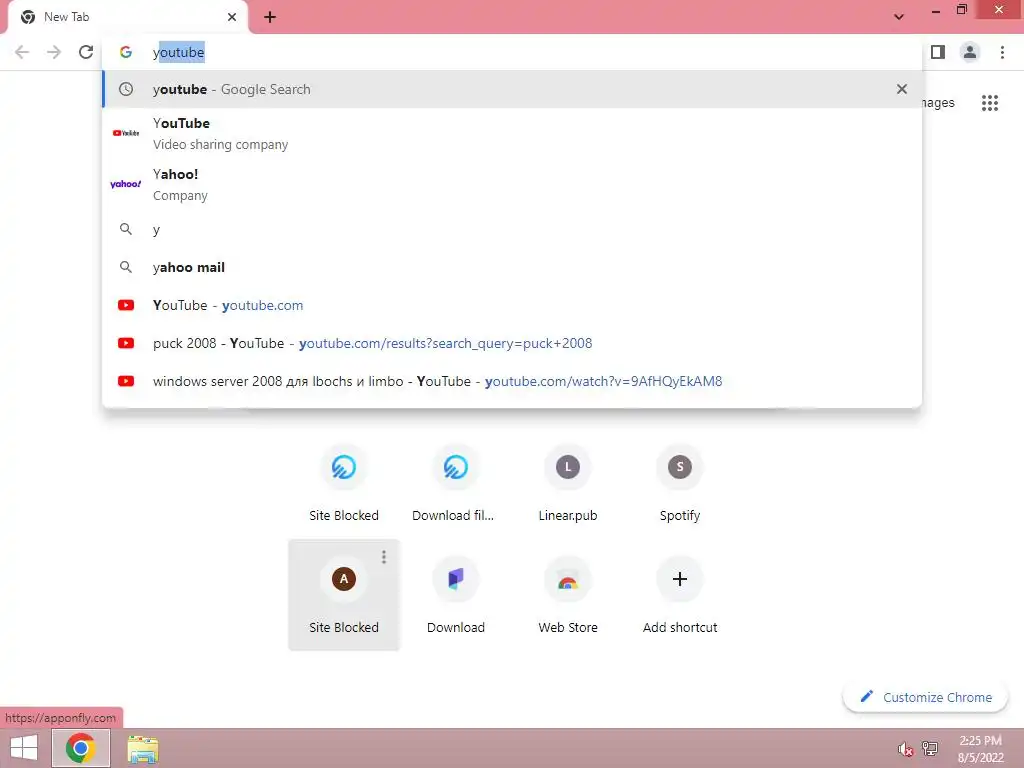This screenshot has width=1024, height=768.
Task: Select the New Tab tab
Action: coord(127,18)
